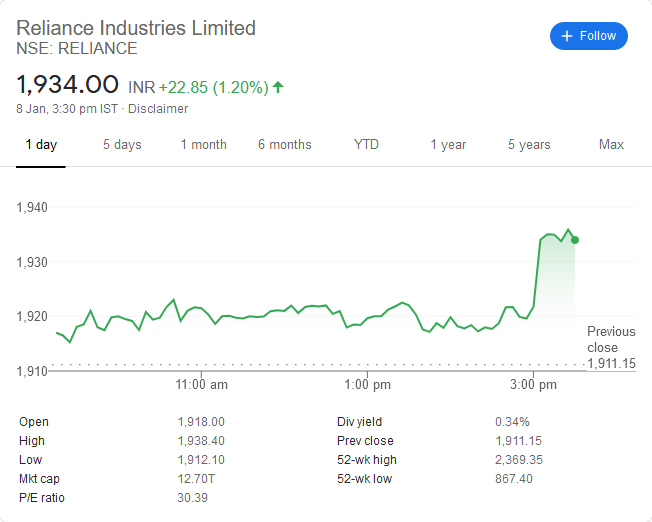
Task: Click the Mkt cap label
Action: point(40,479)
